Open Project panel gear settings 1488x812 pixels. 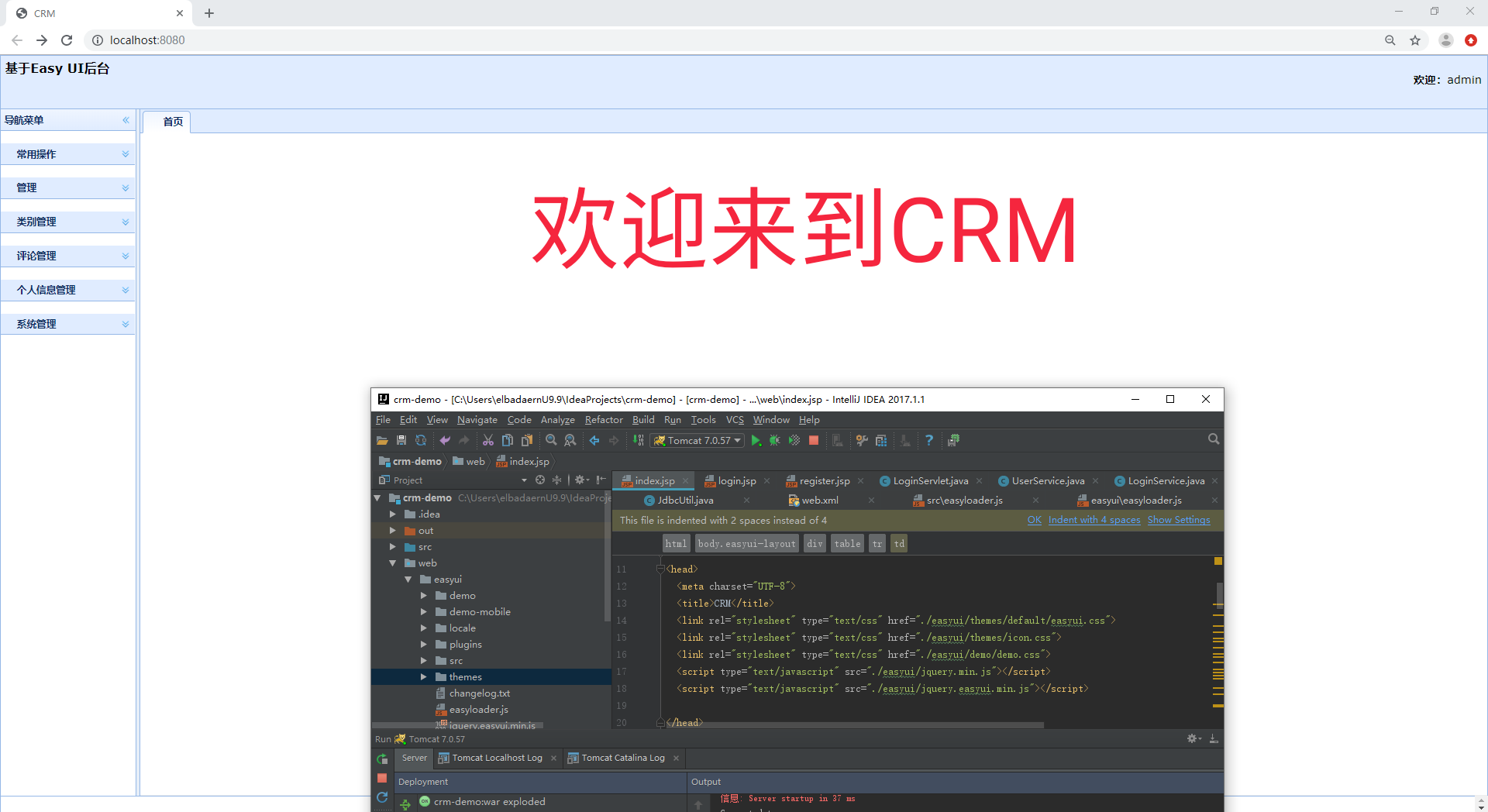(581, 480)
